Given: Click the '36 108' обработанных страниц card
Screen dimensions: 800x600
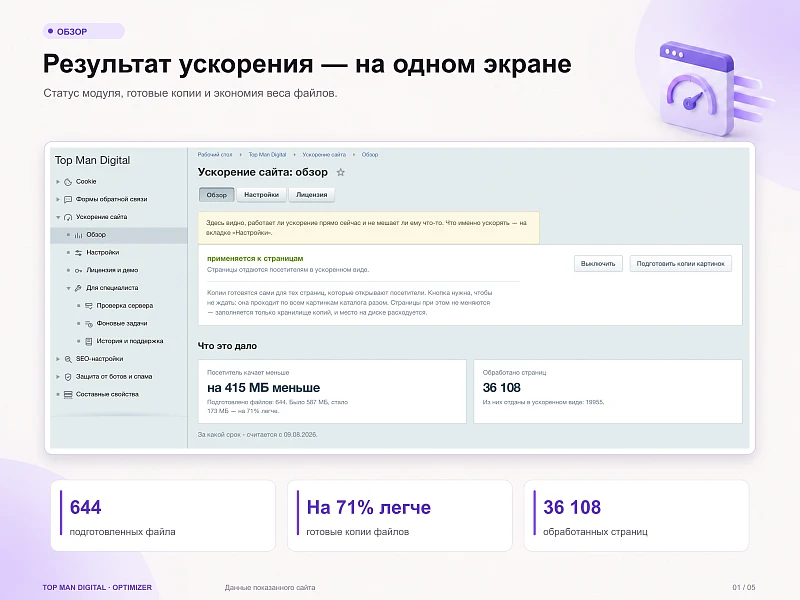Looking at the screenshot, I should coord(636,515).
